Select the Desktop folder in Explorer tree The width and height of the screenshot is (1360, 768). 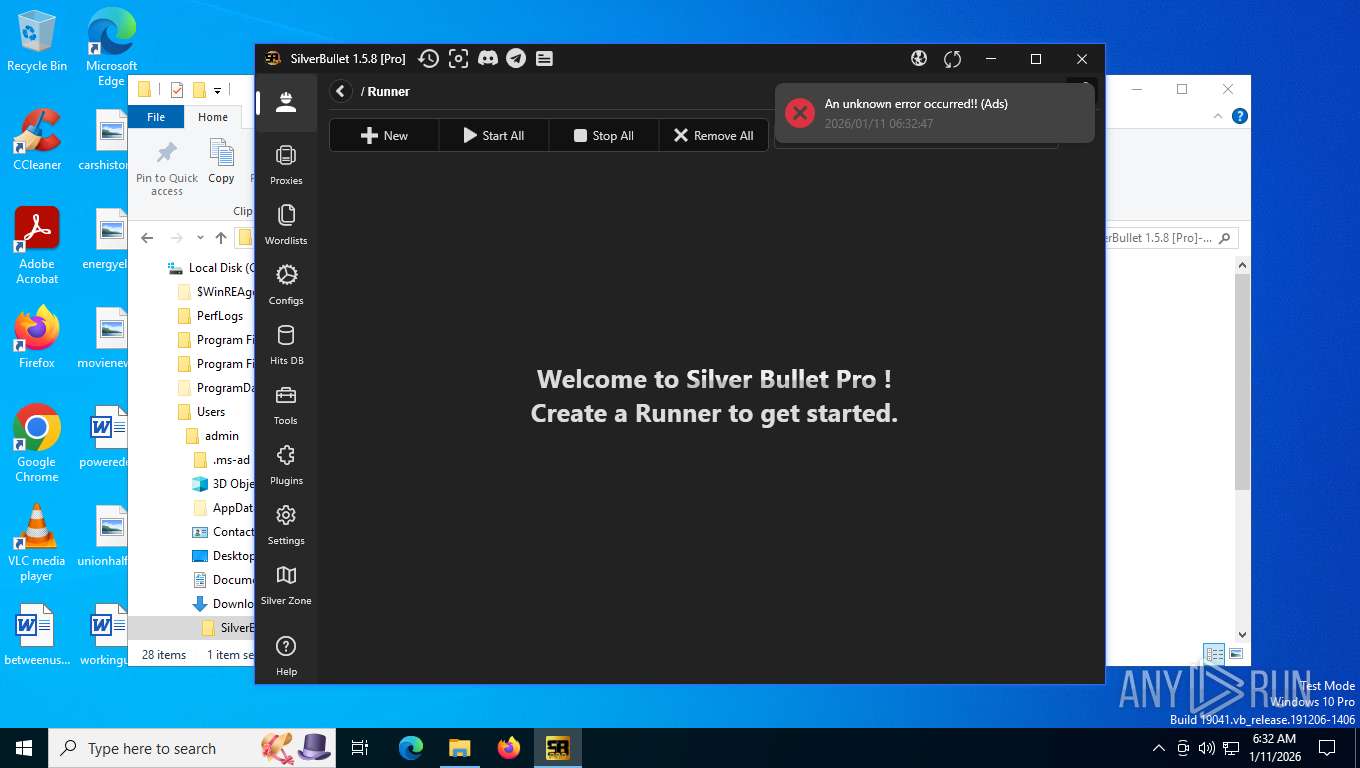(223, 556)
